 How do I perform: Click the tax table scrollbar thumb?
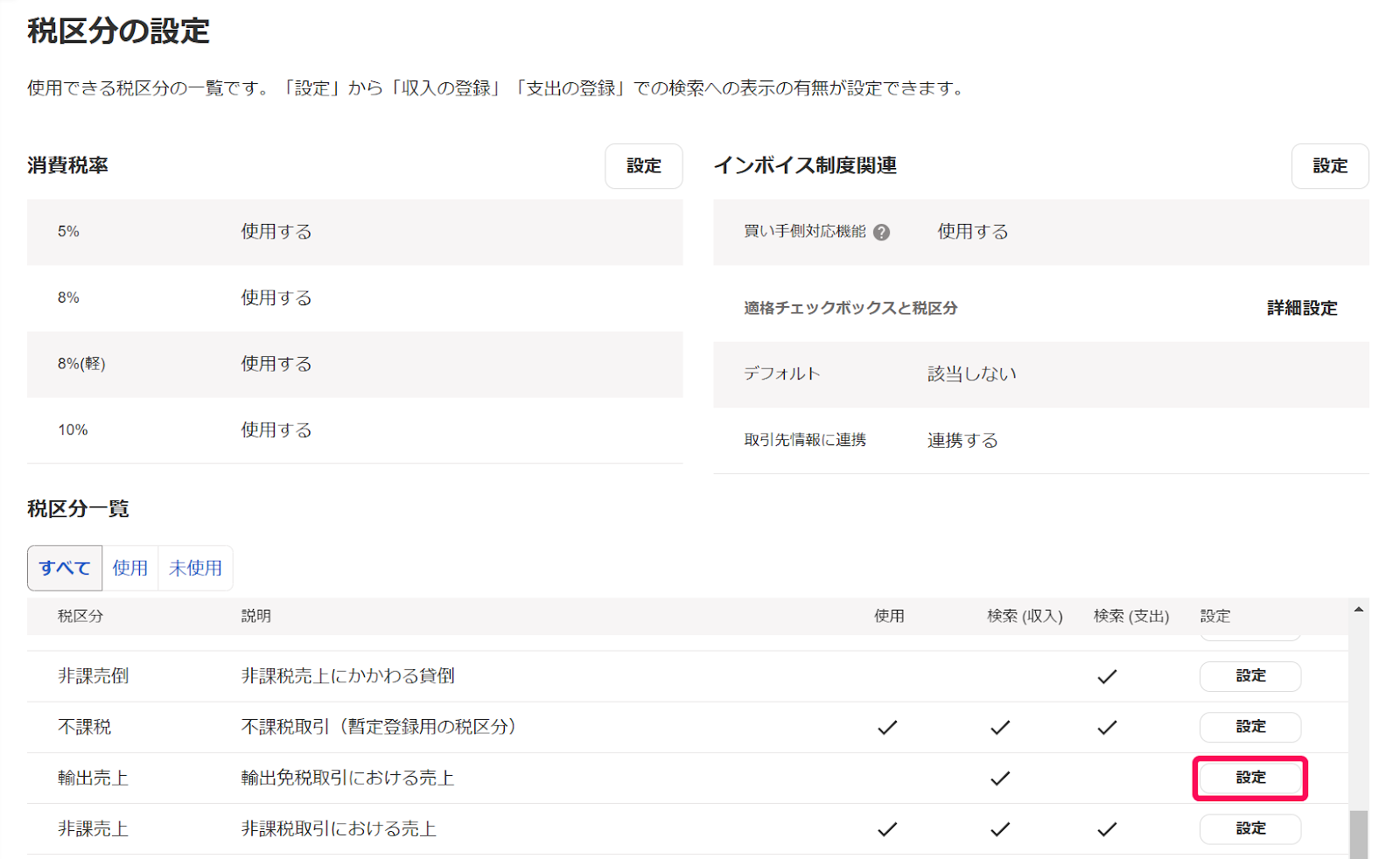pos(1358,835)
